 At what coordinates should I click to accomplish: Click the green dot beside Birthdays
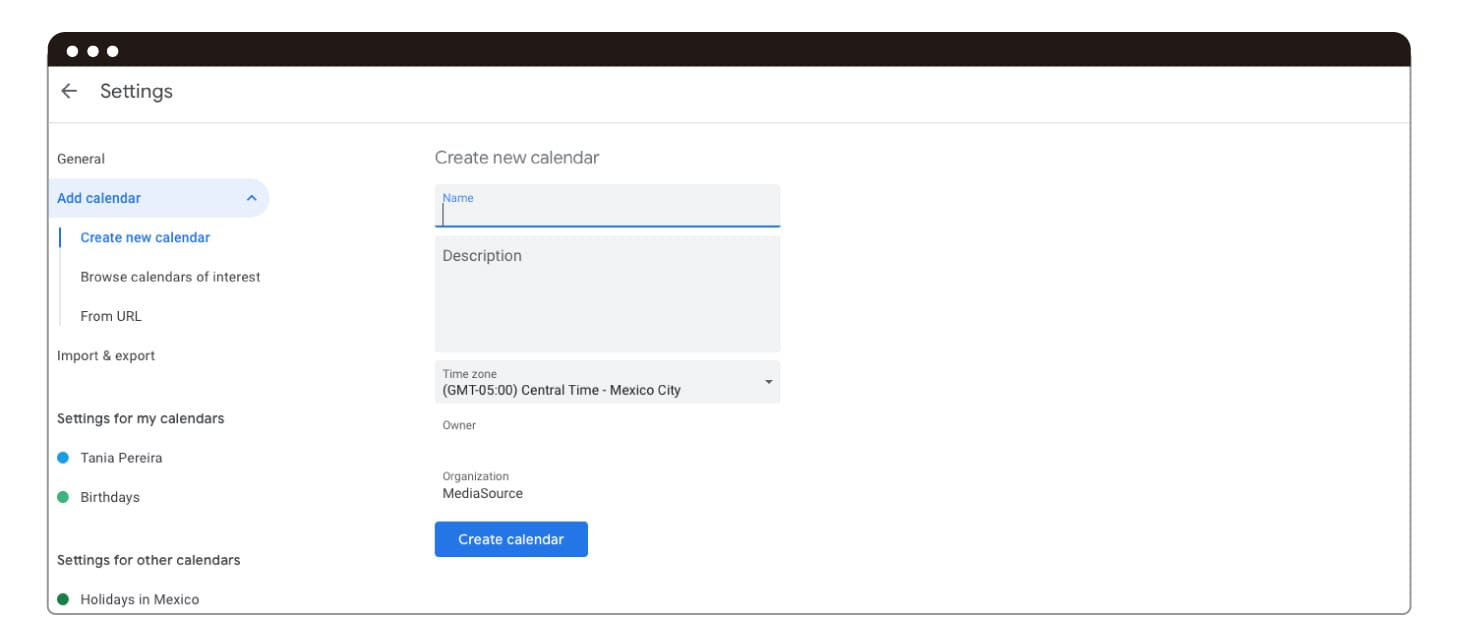click(x=63, y=497)
